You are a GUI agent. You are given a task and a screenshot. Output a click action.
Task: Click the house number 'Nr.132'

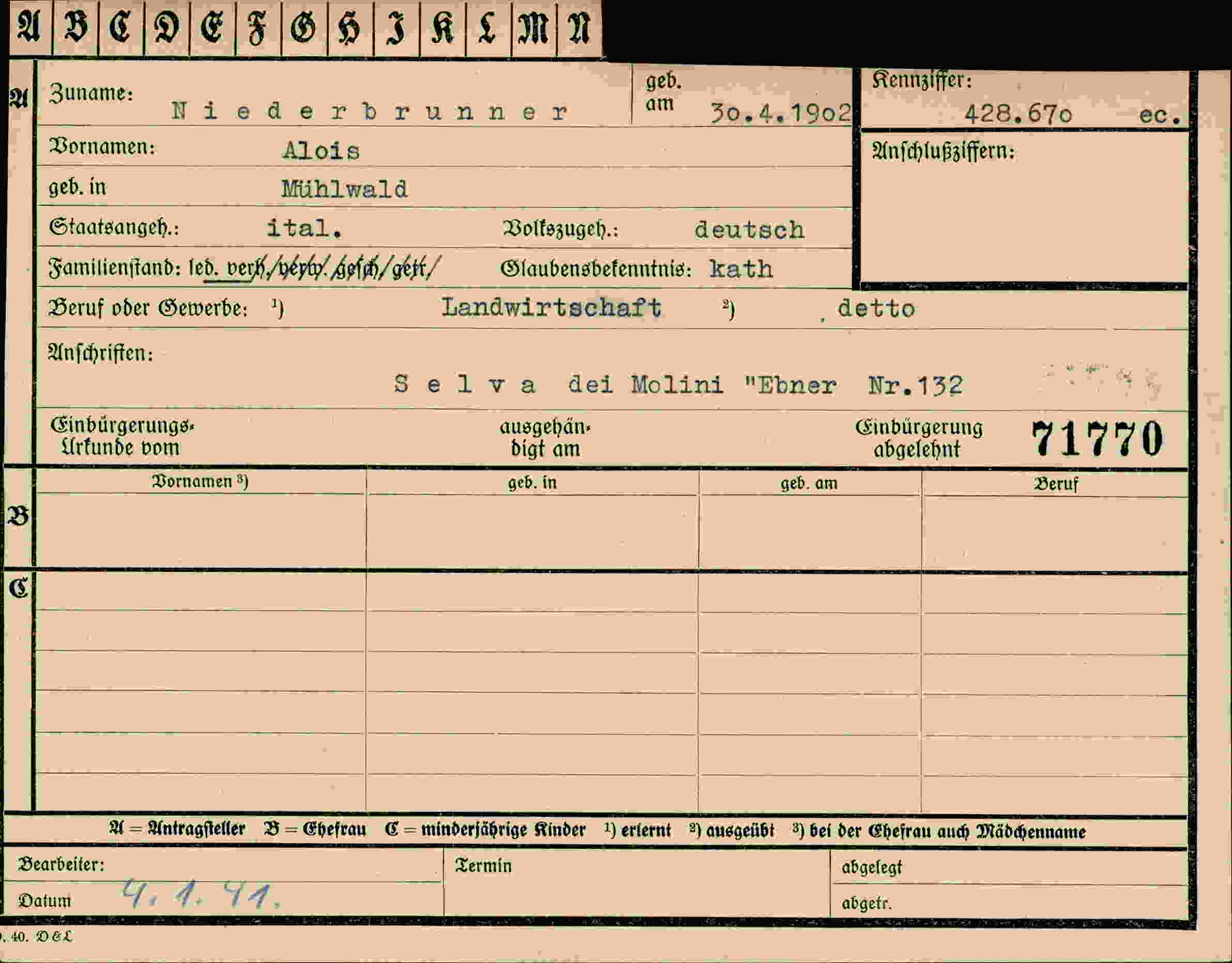tap(916, 385)
